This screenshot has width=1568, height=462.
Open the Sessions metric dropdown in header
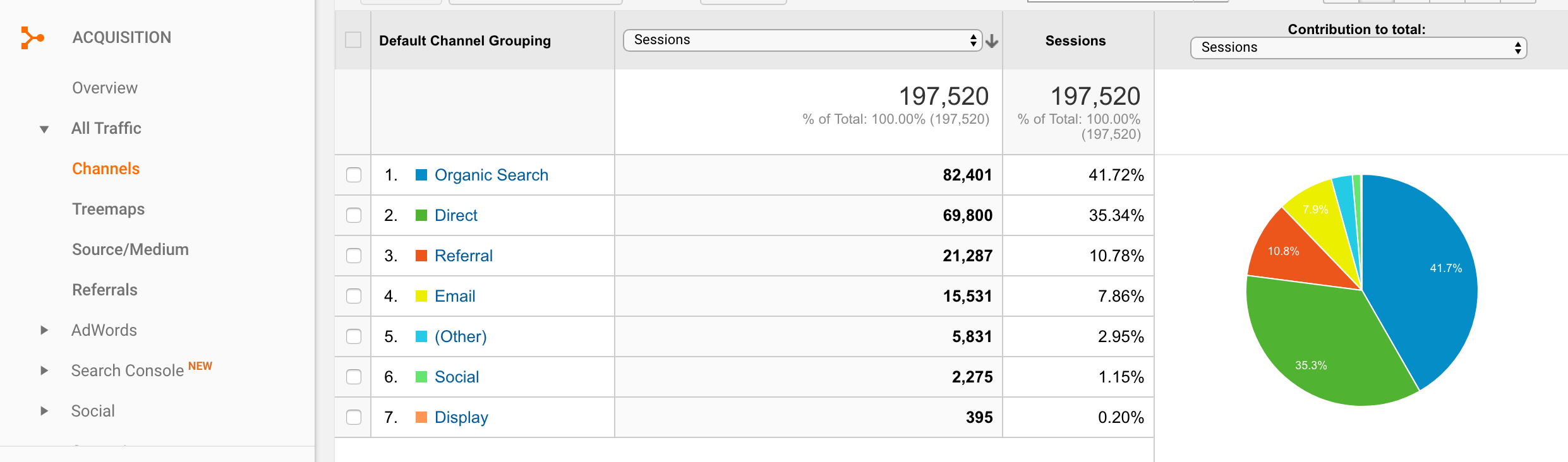pyautogui.click(x=802, y=40)
